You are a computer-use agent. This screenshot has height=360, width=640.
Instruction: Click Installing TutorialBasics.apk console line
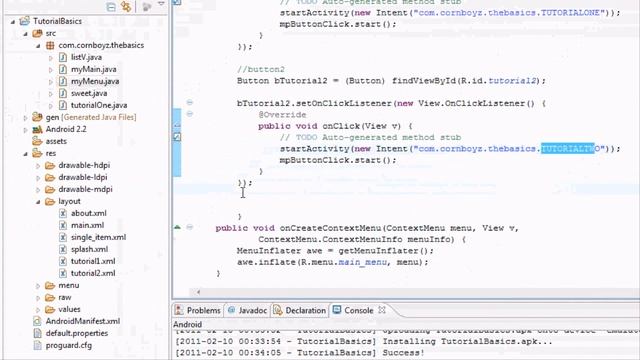click(363, 341)
